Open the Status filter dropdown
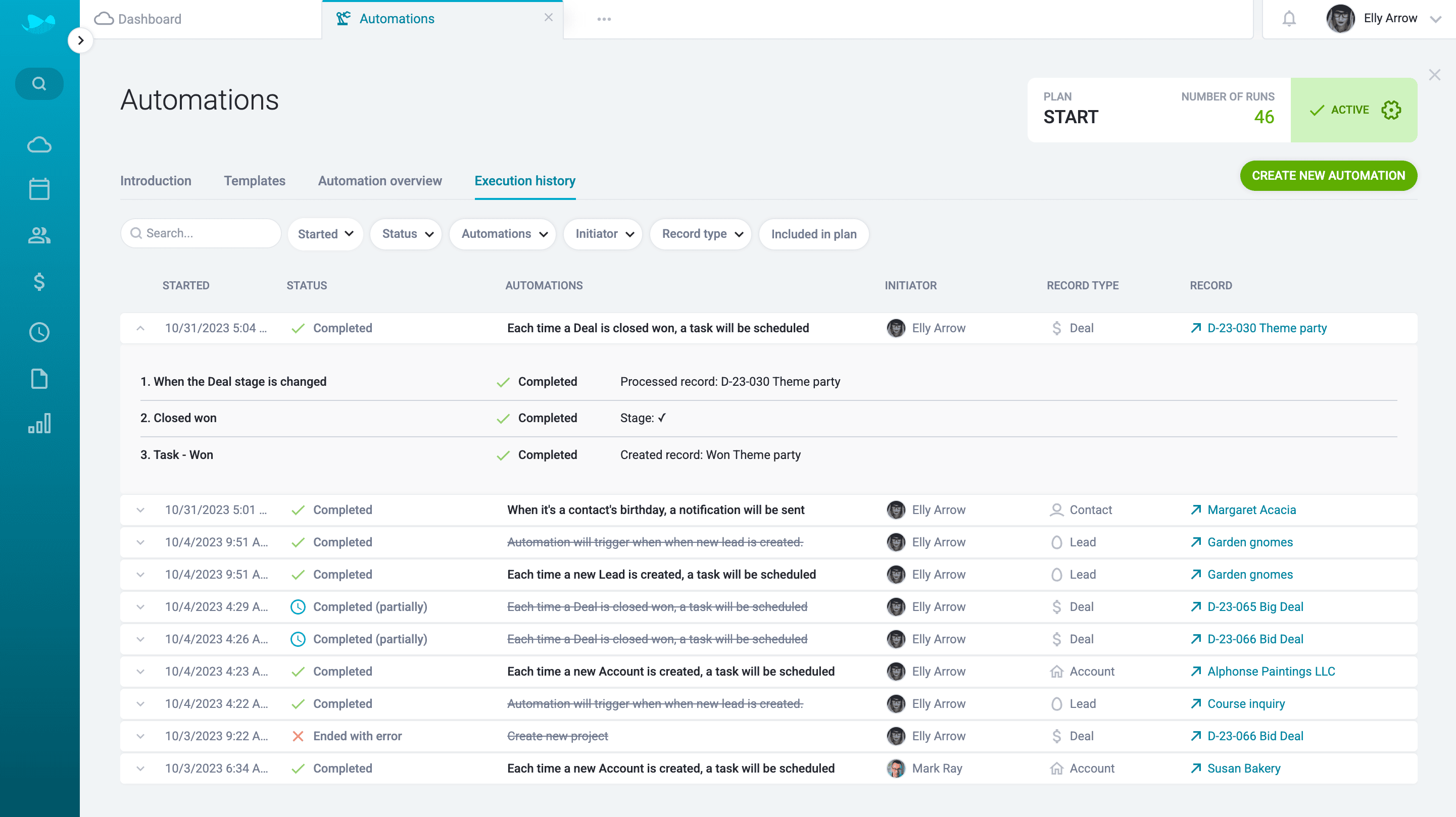 (406, 234)
